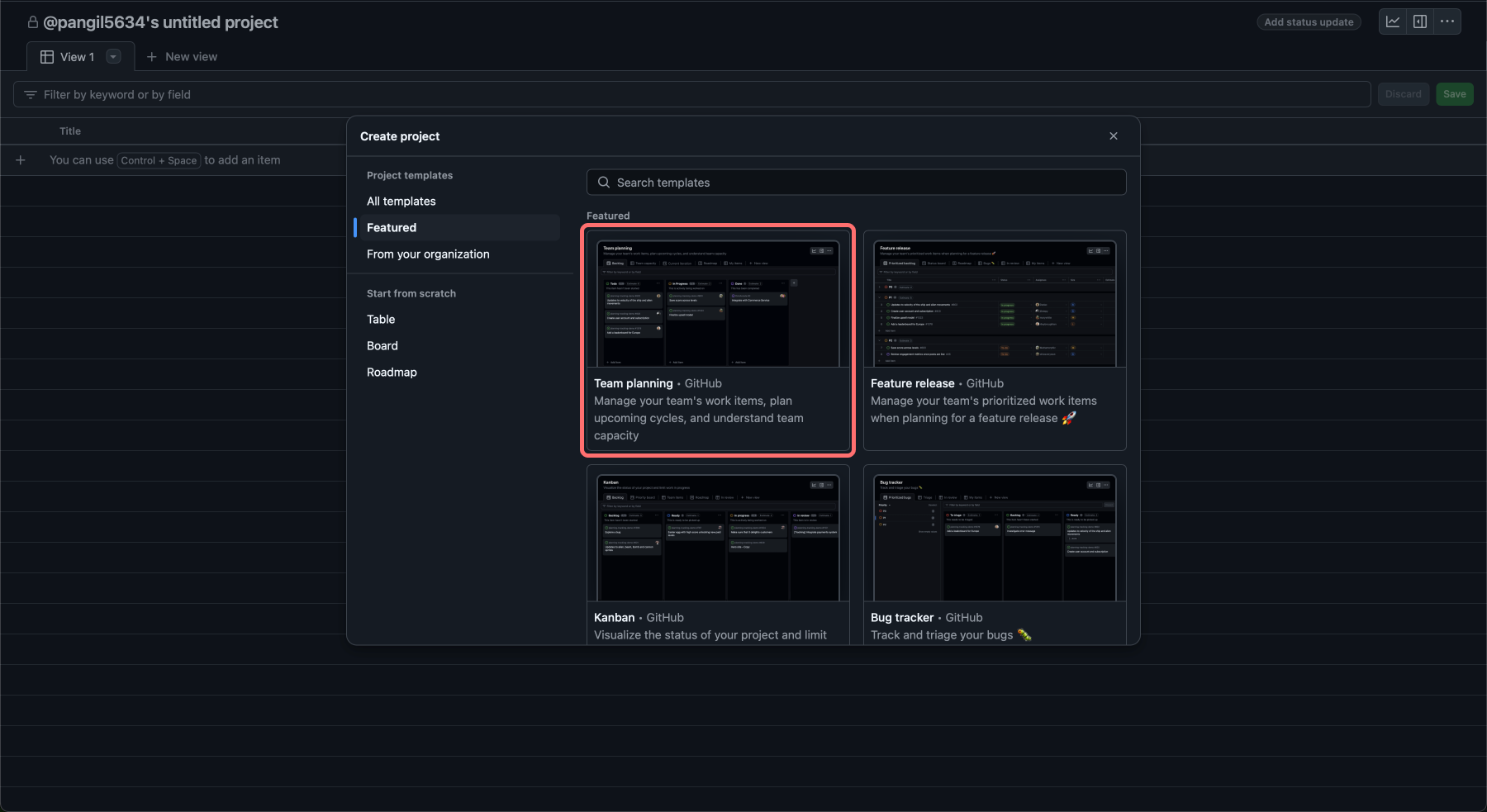The width and height of the screenshot is (1487, 812).
Task: Click the green Save button
Action: pos(1455,94)
